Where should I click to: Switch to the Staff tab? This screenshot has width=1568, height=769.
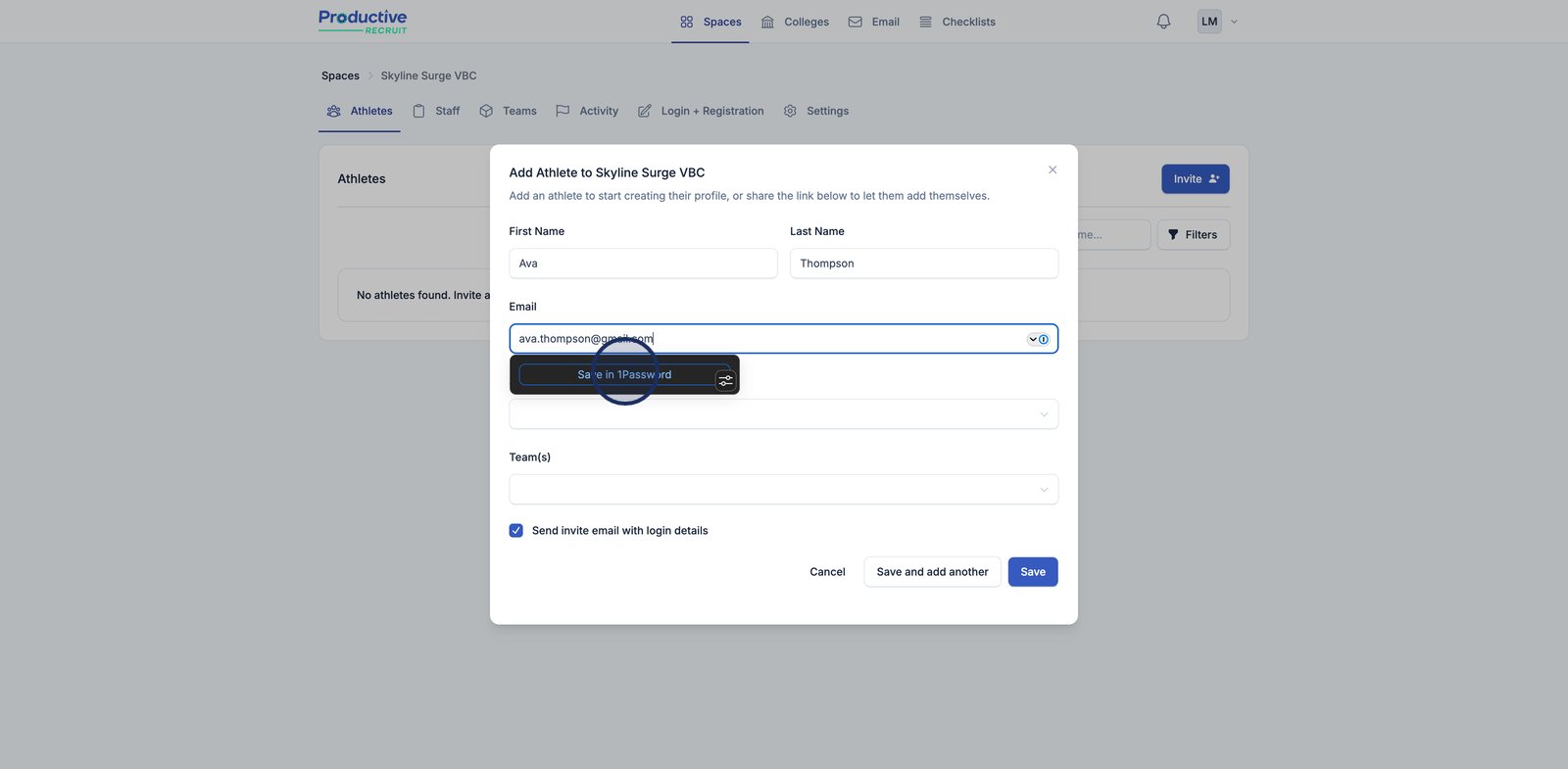coord(436,112)
